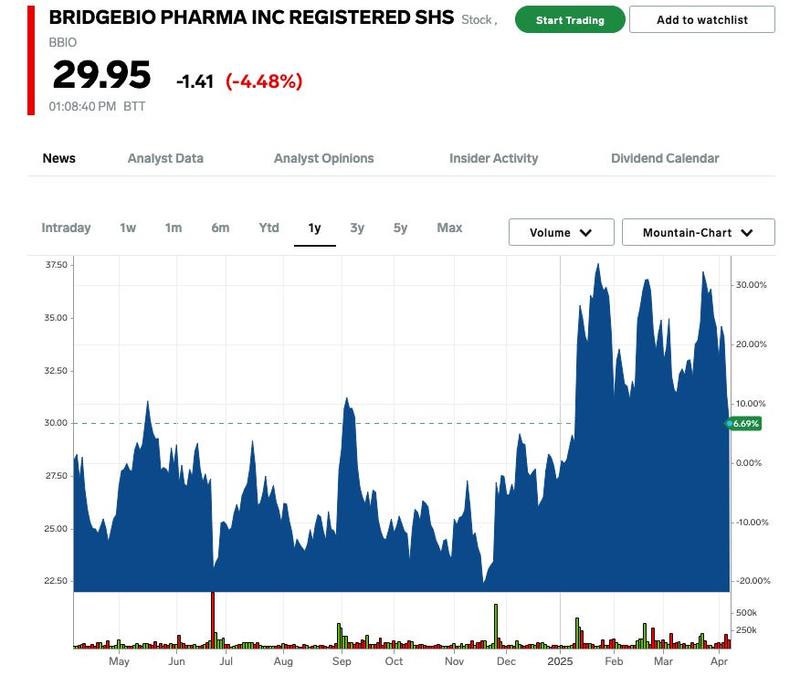Show the 6m chart range

pyautogui.click(x=220, y=228)
